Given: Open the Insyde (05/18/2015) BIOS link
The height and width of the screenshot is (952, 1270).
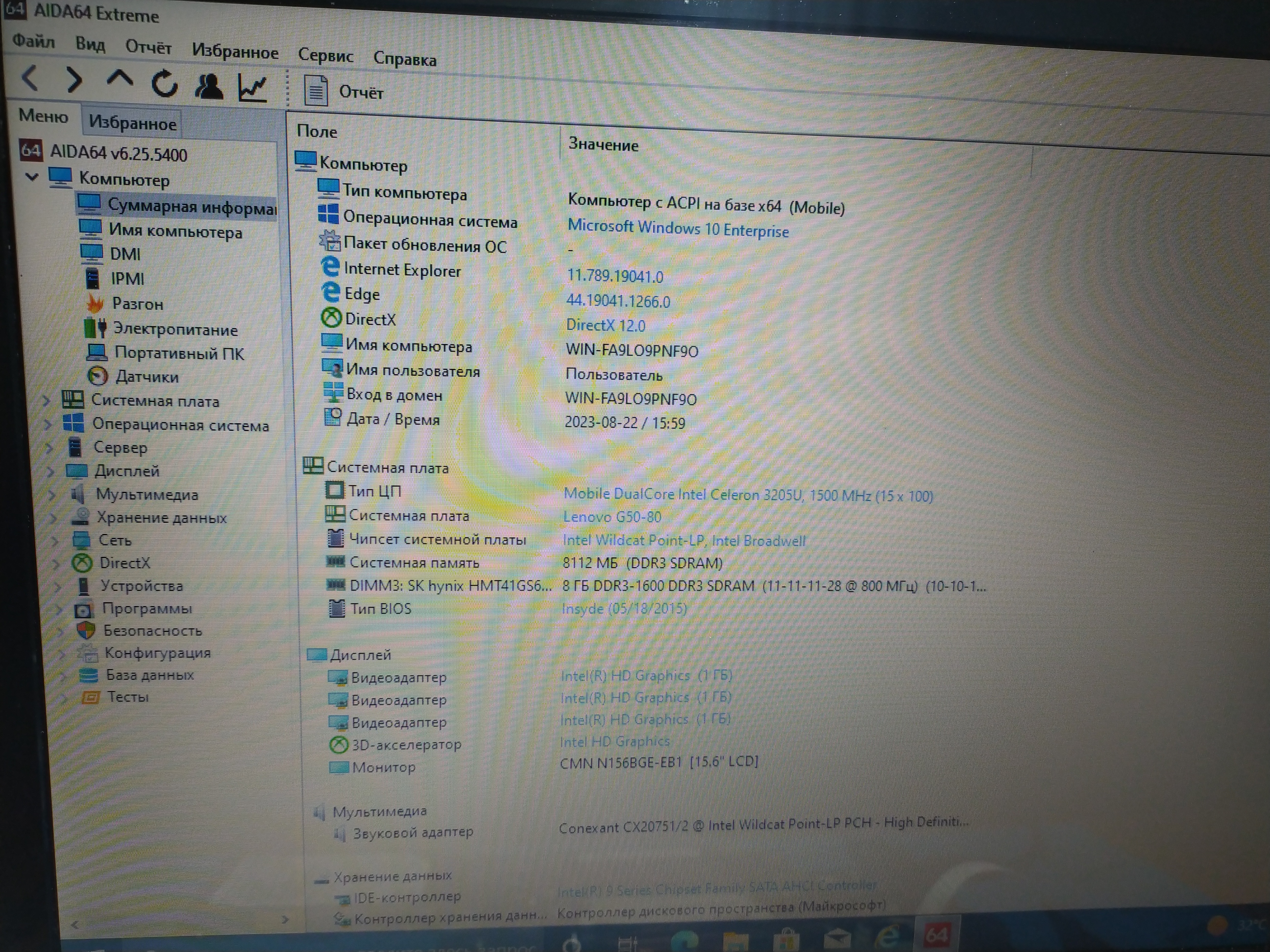Looking at the screenshot, I should click(x=624, y=608).
